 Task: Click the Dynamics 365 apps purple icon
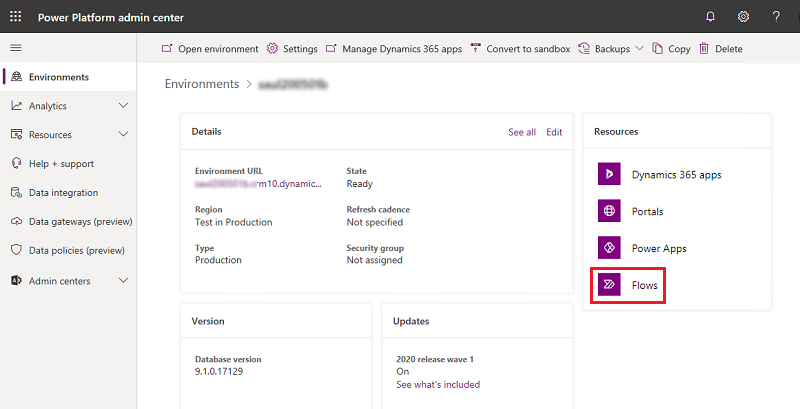click(x=609, y=174)
